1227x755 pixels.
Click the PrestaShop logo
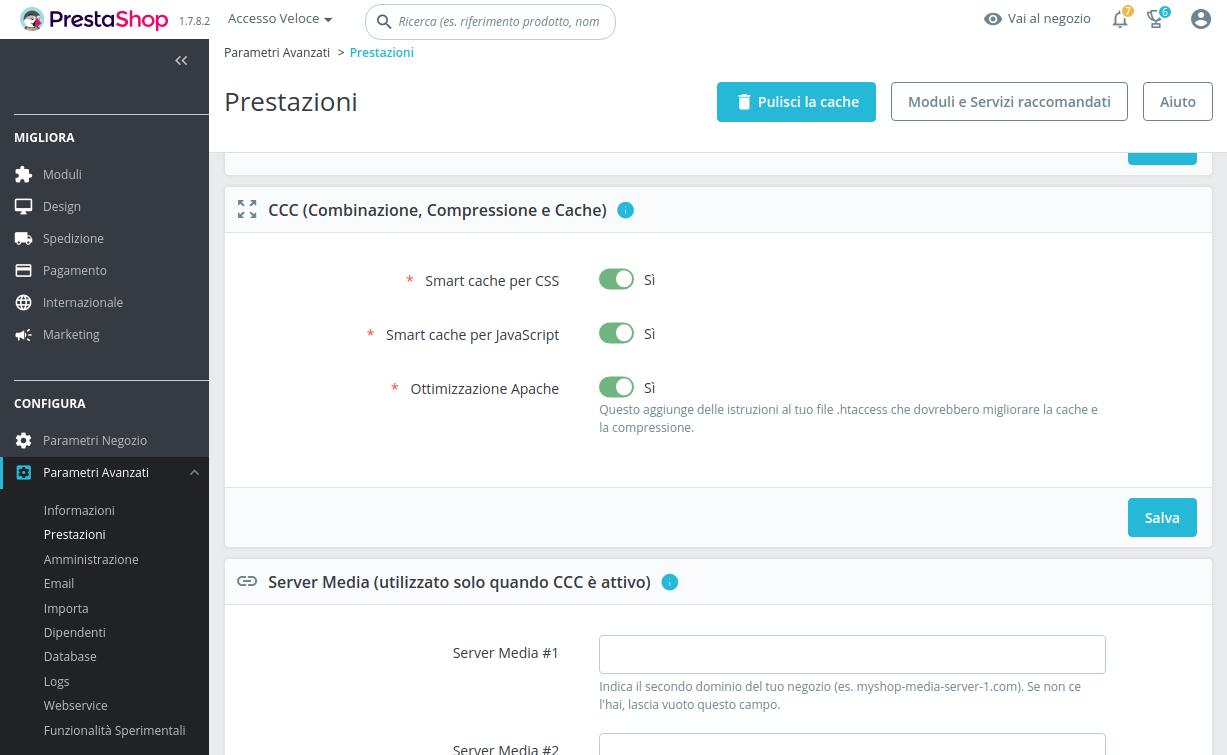point(95,19)
